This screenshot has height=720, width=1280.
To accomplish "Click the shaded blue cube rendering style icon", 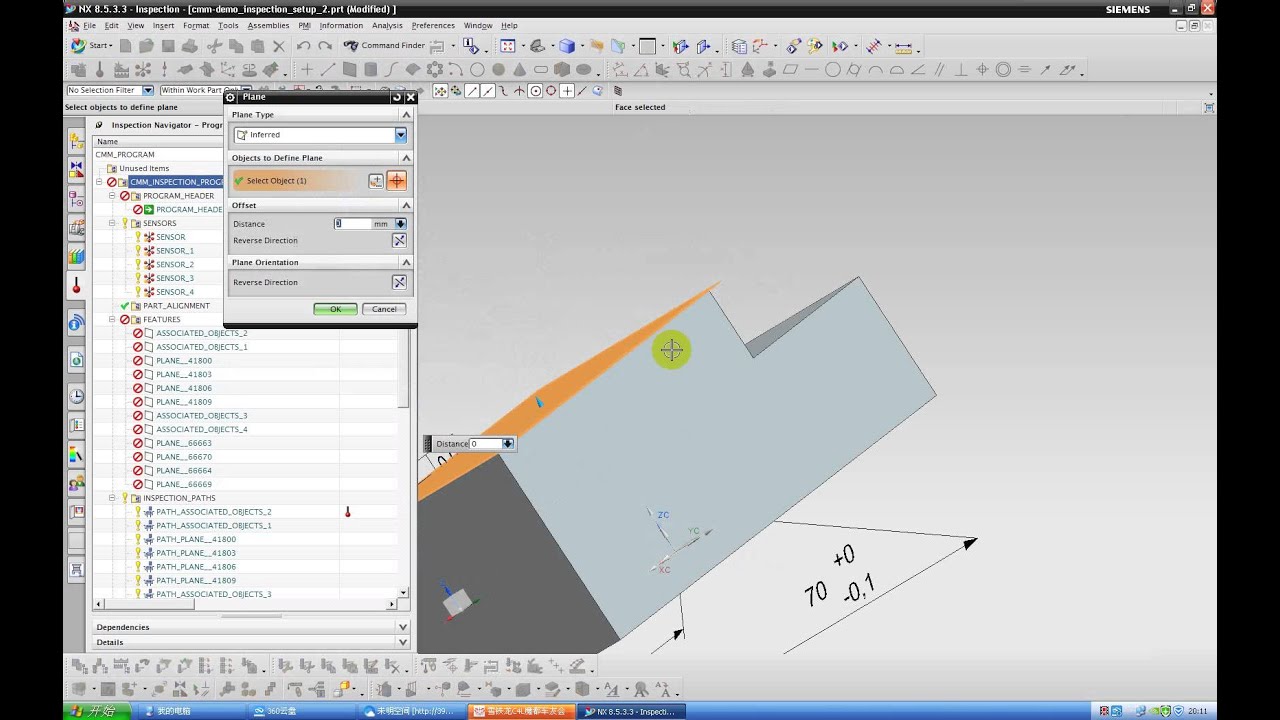I will 567,46.
